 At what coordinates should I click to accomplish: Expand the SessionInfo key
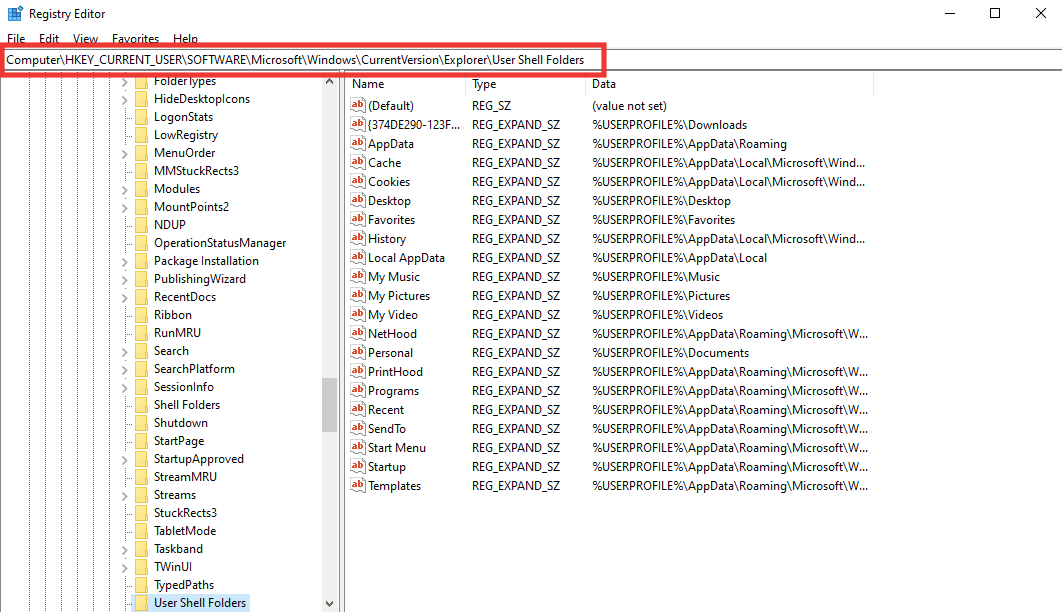125,387
